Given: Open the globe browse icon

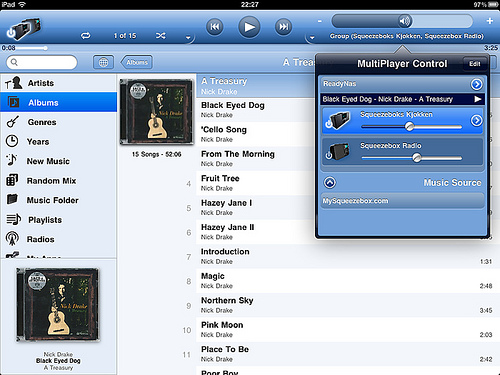Looking at the screenshot, I should (103, 62).
